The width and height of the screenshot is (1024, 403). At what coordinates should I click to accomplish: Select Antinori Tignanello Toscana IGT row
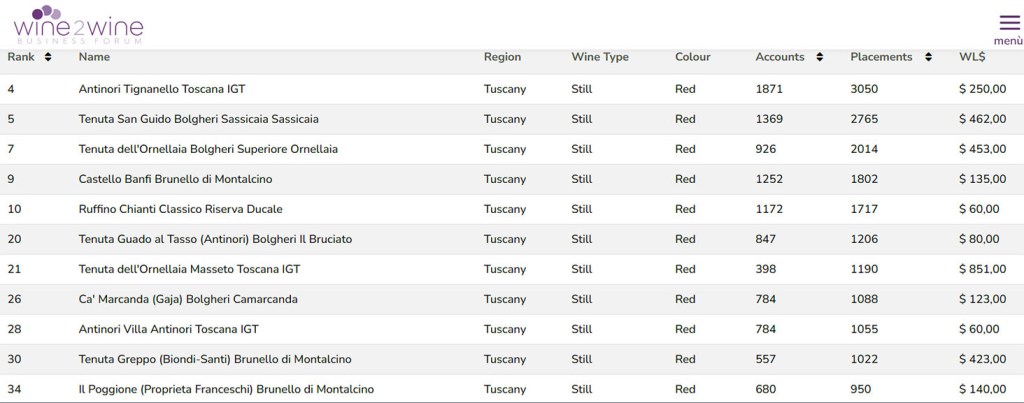[161, 89]
